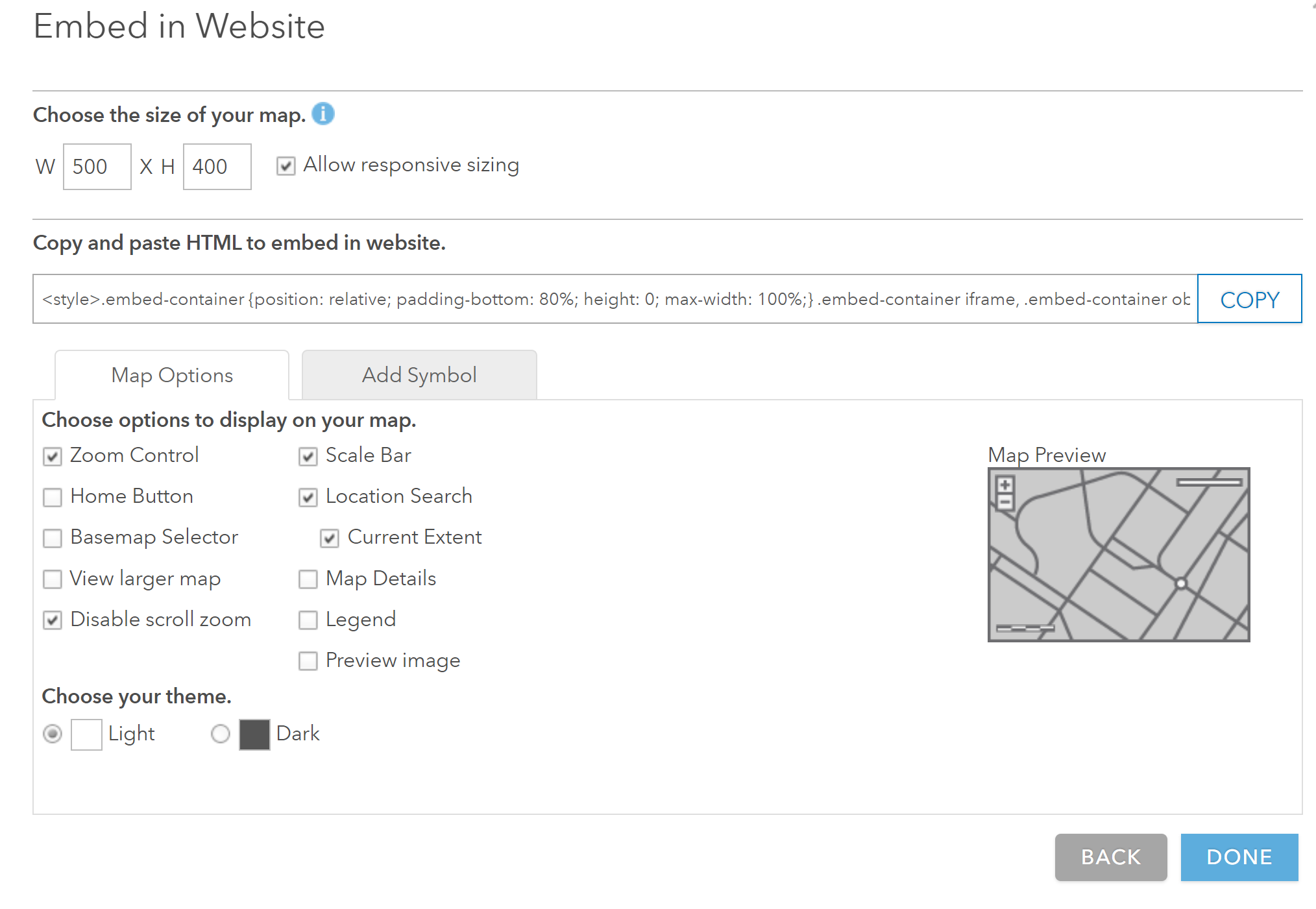The image size is (1316, 909).
Task: Enable Preview image option
Action: [308, 661]
